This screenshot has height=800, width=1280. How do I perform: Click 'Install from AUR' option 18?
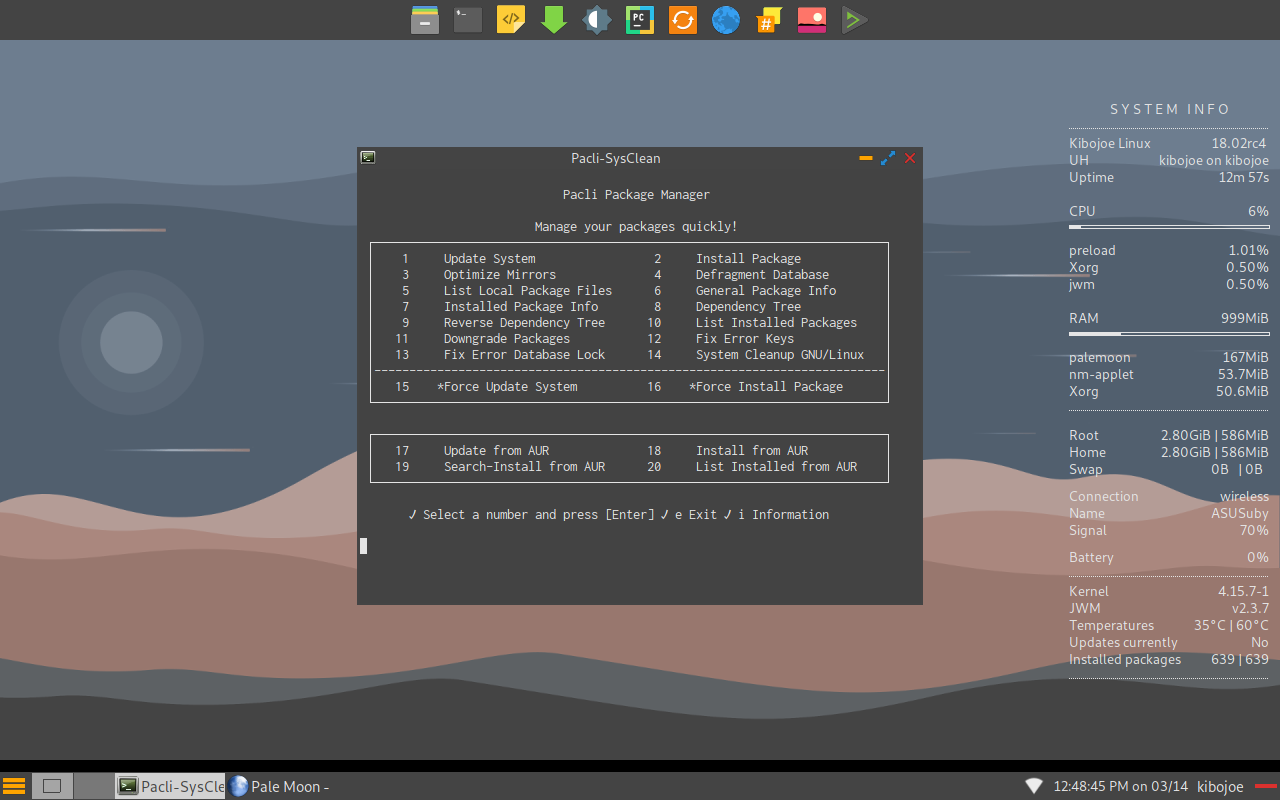coord(752,450)
